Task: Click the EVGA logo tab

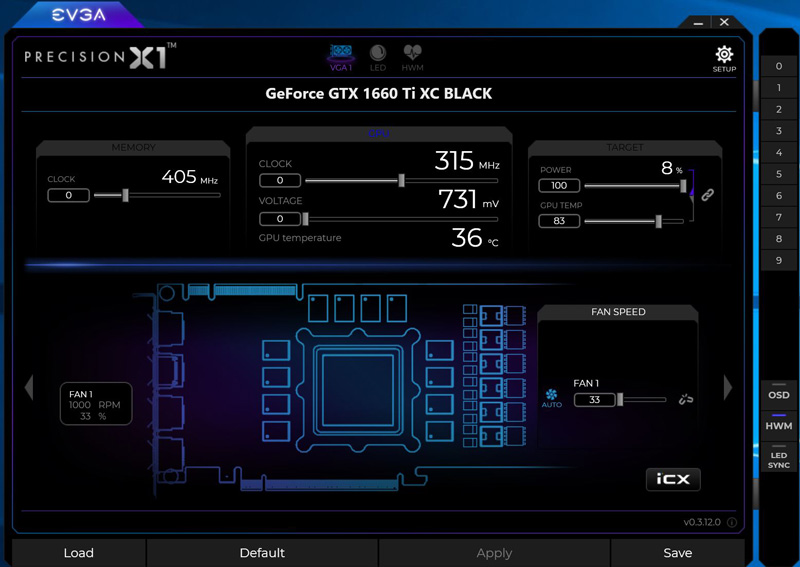Action: (79, 15)
